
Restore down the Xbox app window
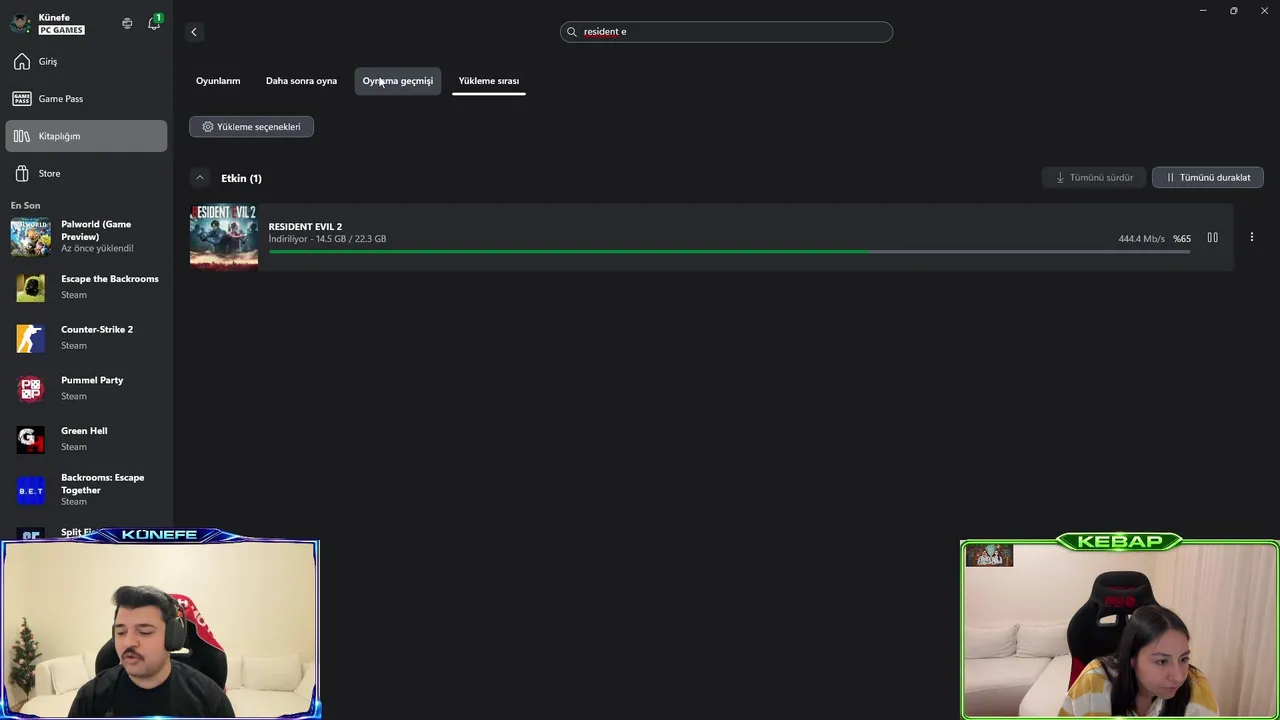1233,10
